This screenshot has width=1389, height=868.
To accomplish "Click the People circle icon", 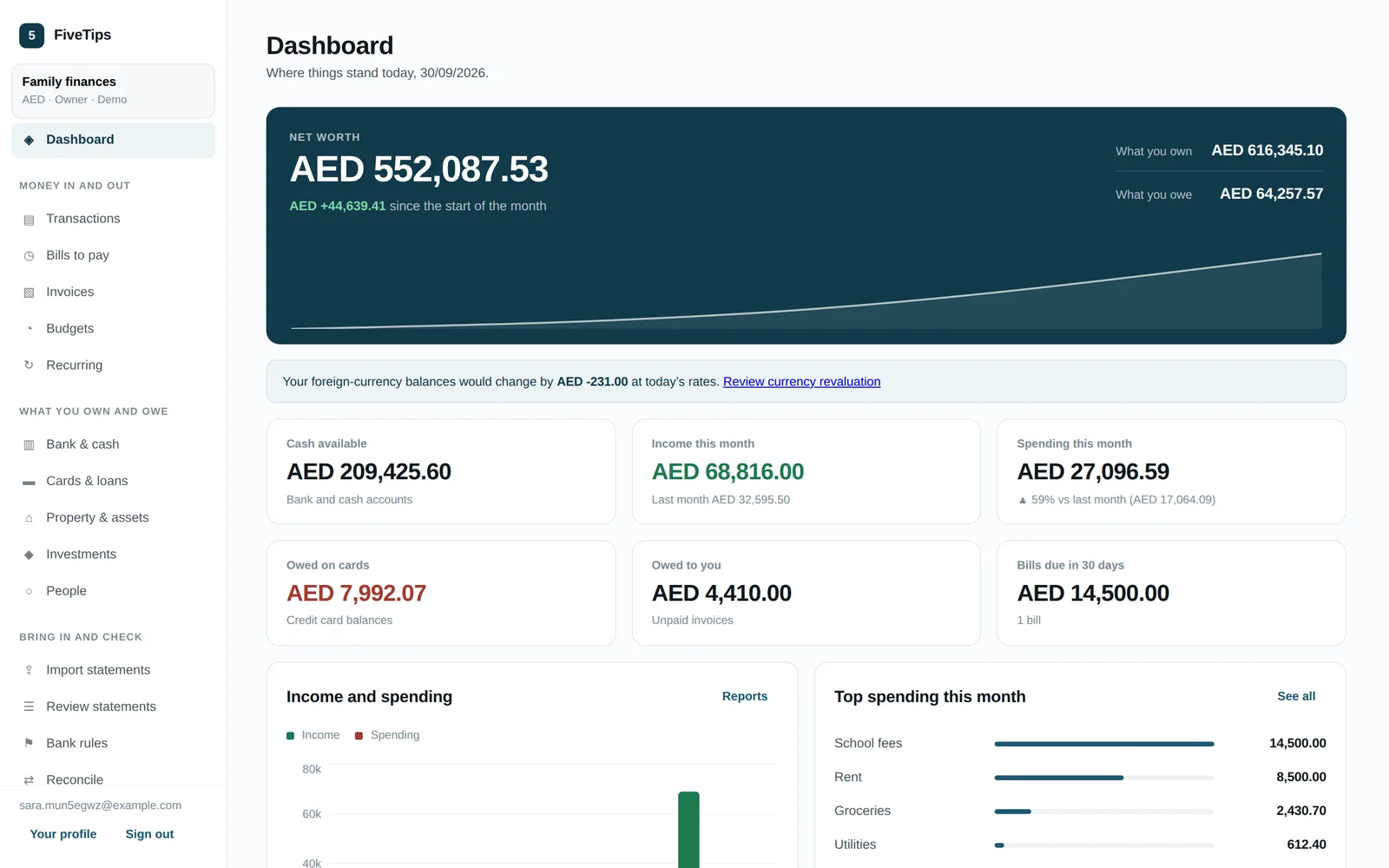I will [x=29, y=591].
